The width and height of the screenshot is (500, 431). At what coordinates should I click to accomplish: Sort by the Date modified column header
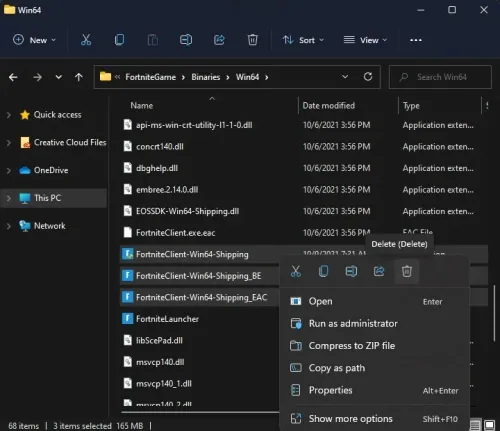pos(329,106)
